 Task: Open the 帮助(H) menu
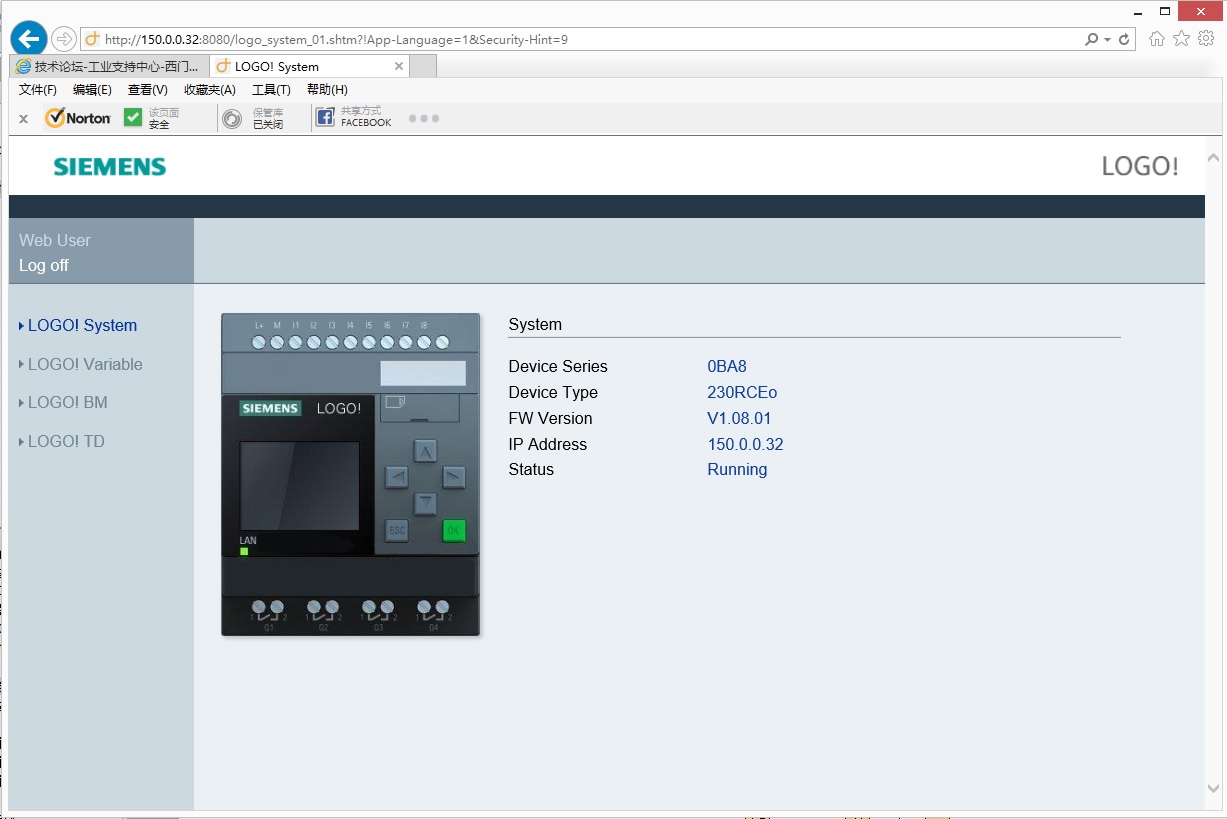(327, 90)
